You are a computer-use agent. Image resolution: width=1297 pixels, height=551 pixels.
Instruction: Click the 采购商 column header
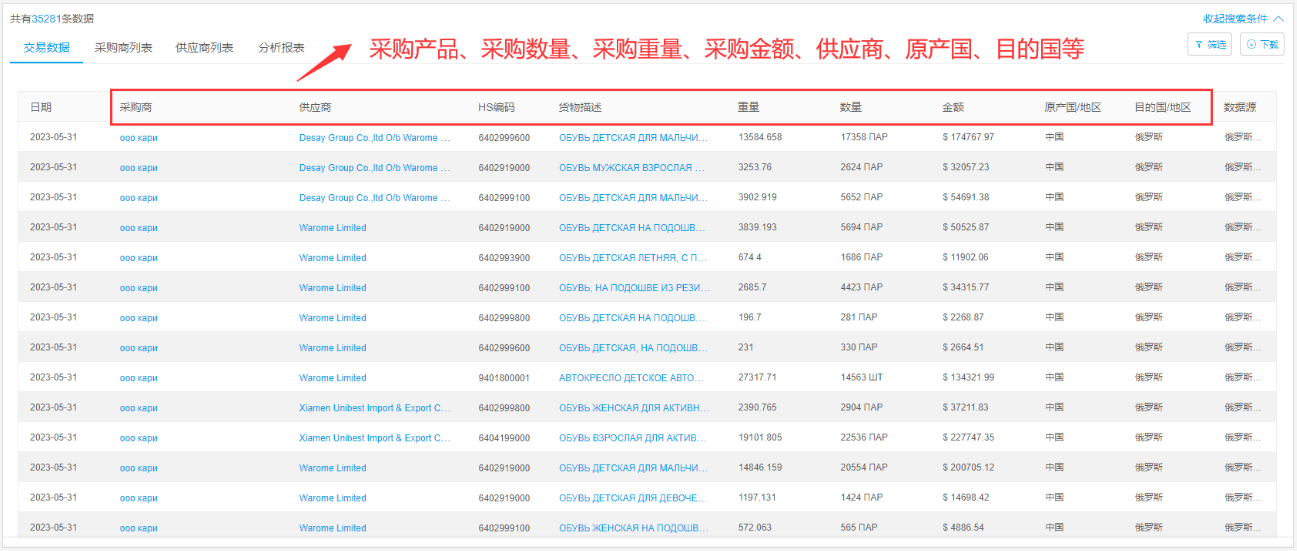coord(136,107)
